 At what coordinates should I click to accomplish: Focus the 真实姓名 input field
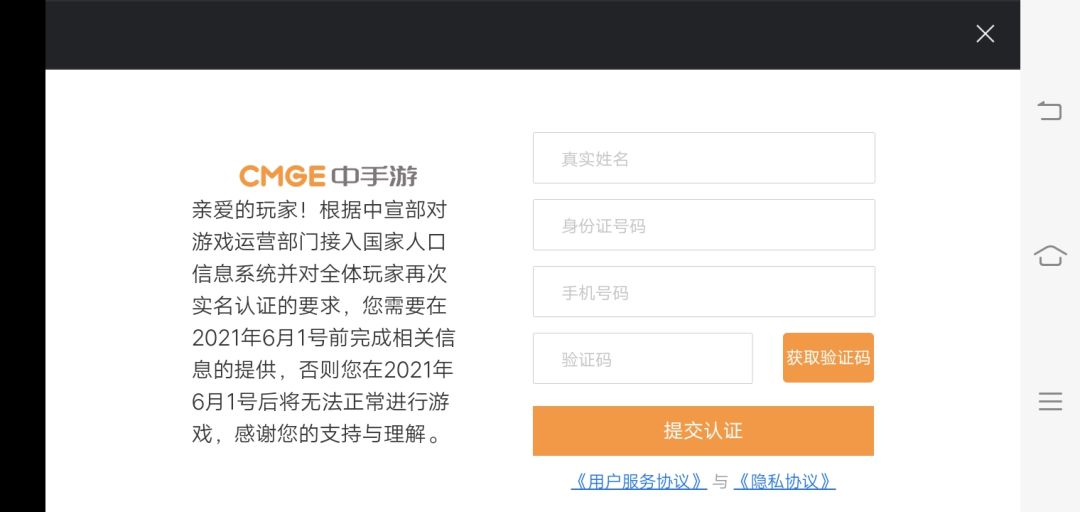click(704, 158)
